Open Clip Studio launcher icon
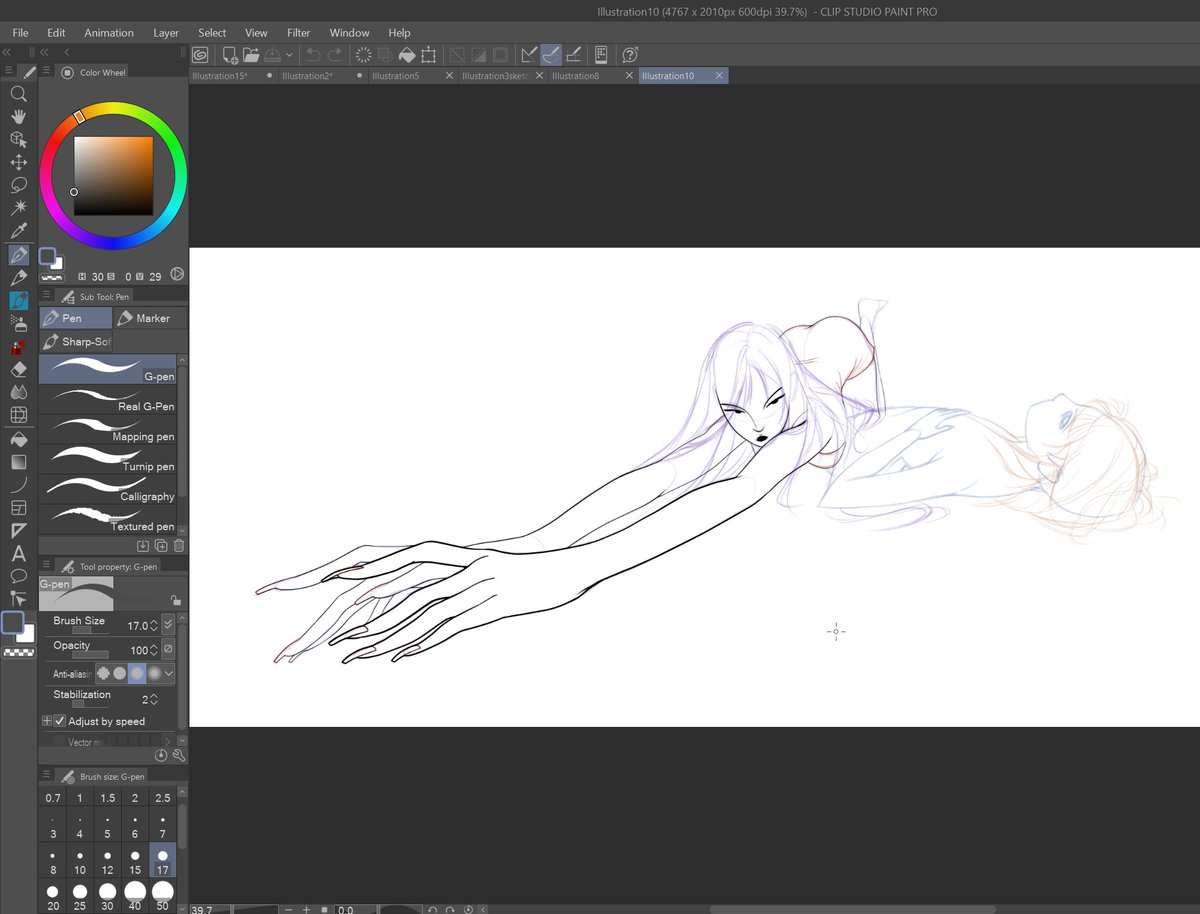 coord(200,55)
